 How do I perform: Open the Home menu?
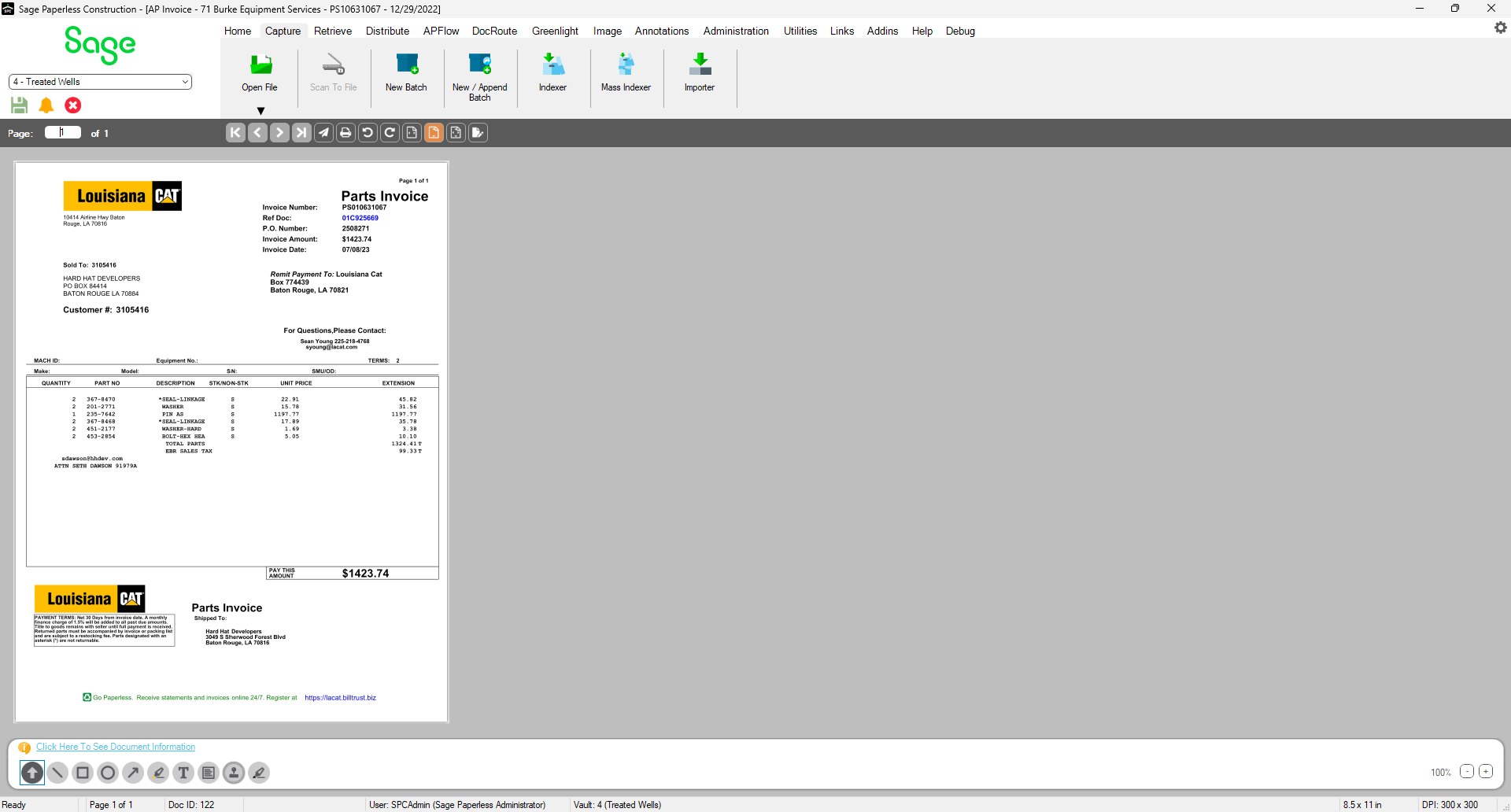(x=238, y=31)
